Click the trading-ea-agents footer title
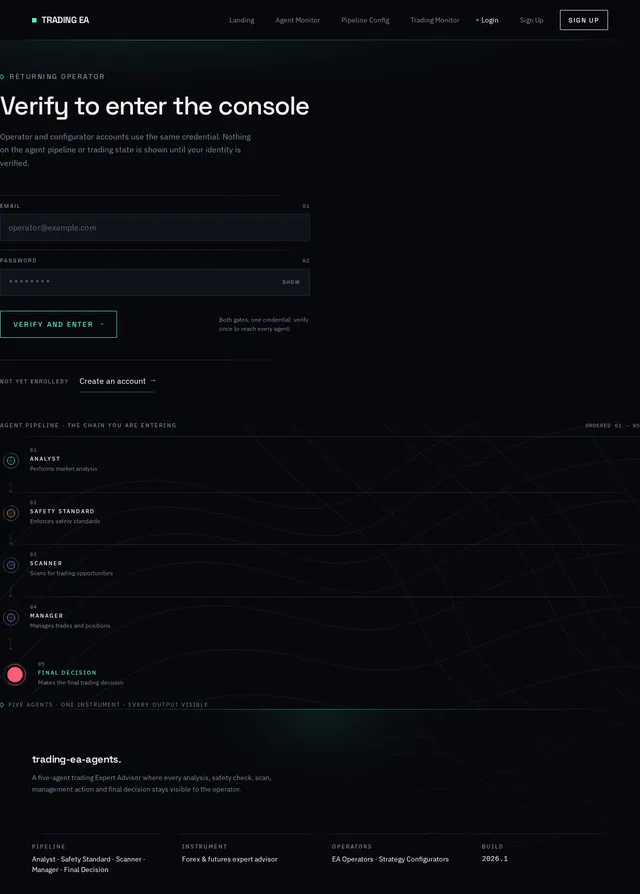Image resolution: width=640 pixels, height=894 pixels. (x=76, y=759)
